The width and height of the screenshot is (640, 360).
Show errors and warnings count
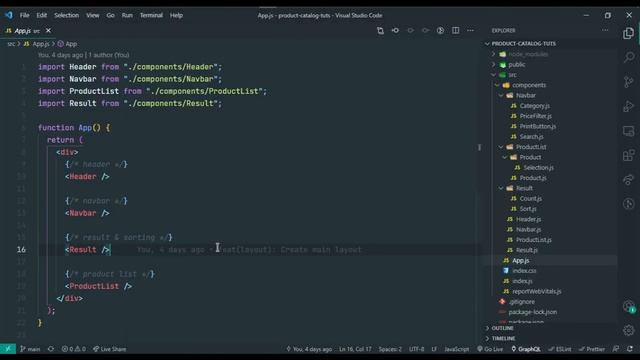(74, 349)
